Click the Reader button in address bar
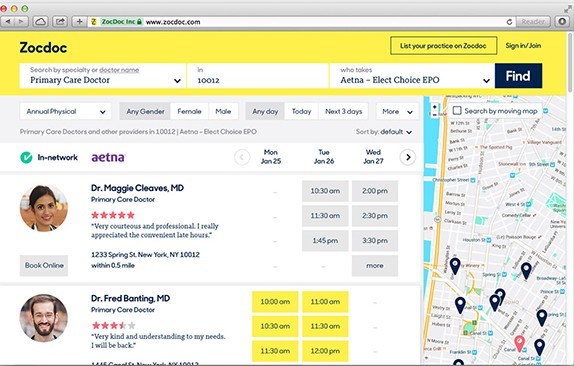 [x=533, y=22]
